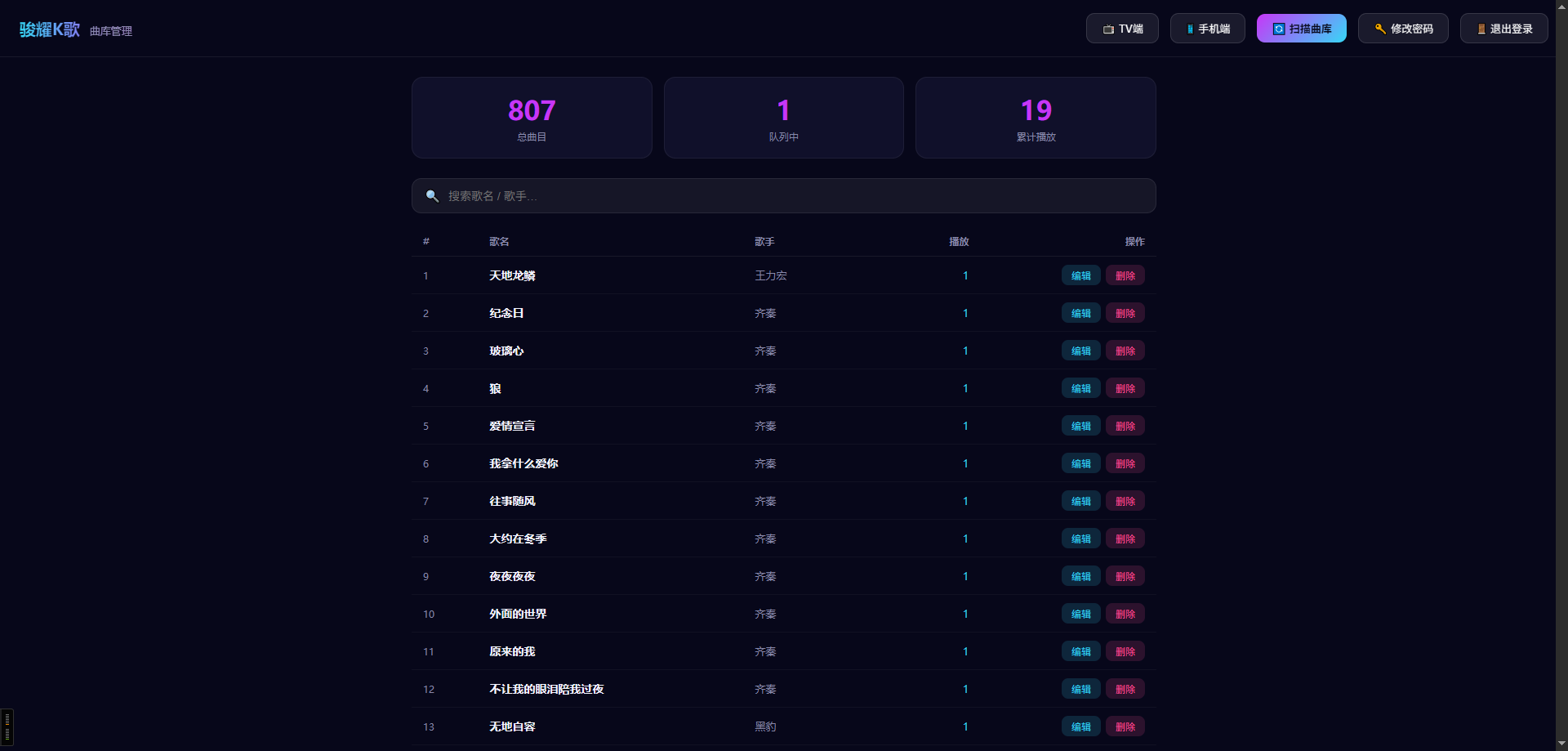The image size is (1568, 751).
Task: Edit the song 无地自容
Action: coord(1080,726)
